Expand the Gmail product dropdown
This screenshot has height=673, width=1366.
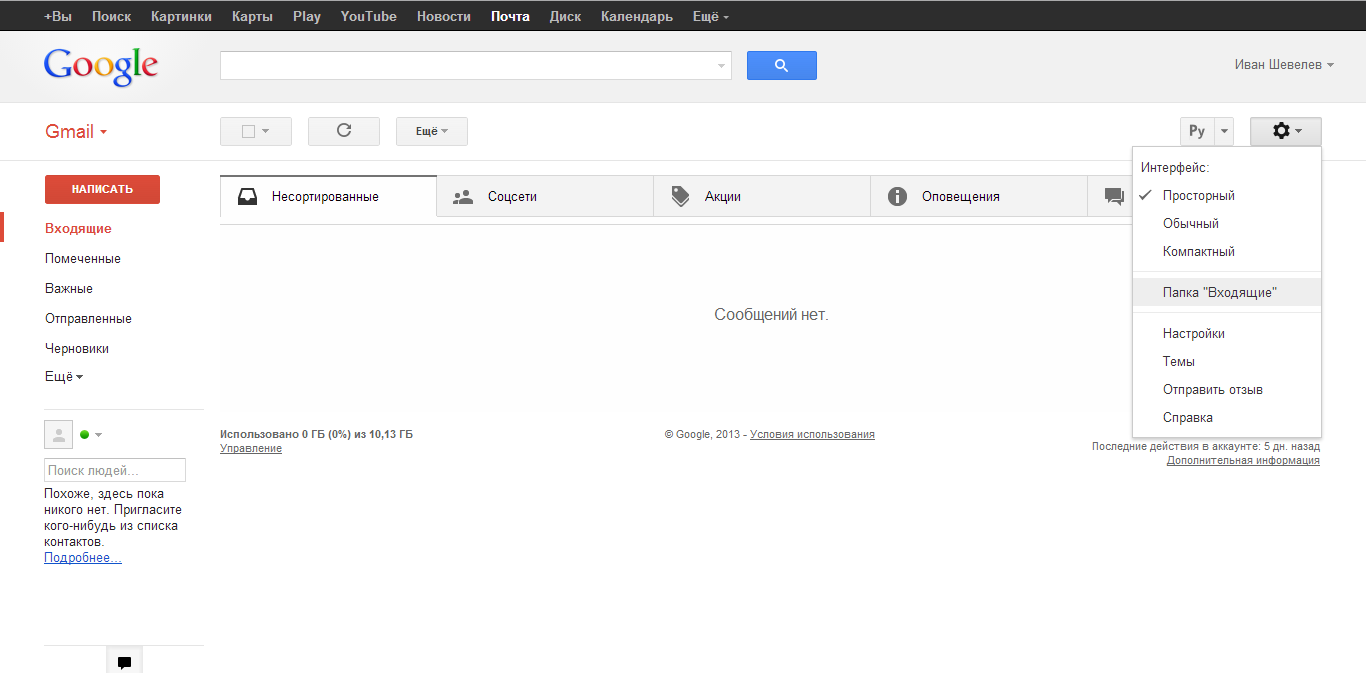[76, 132]
